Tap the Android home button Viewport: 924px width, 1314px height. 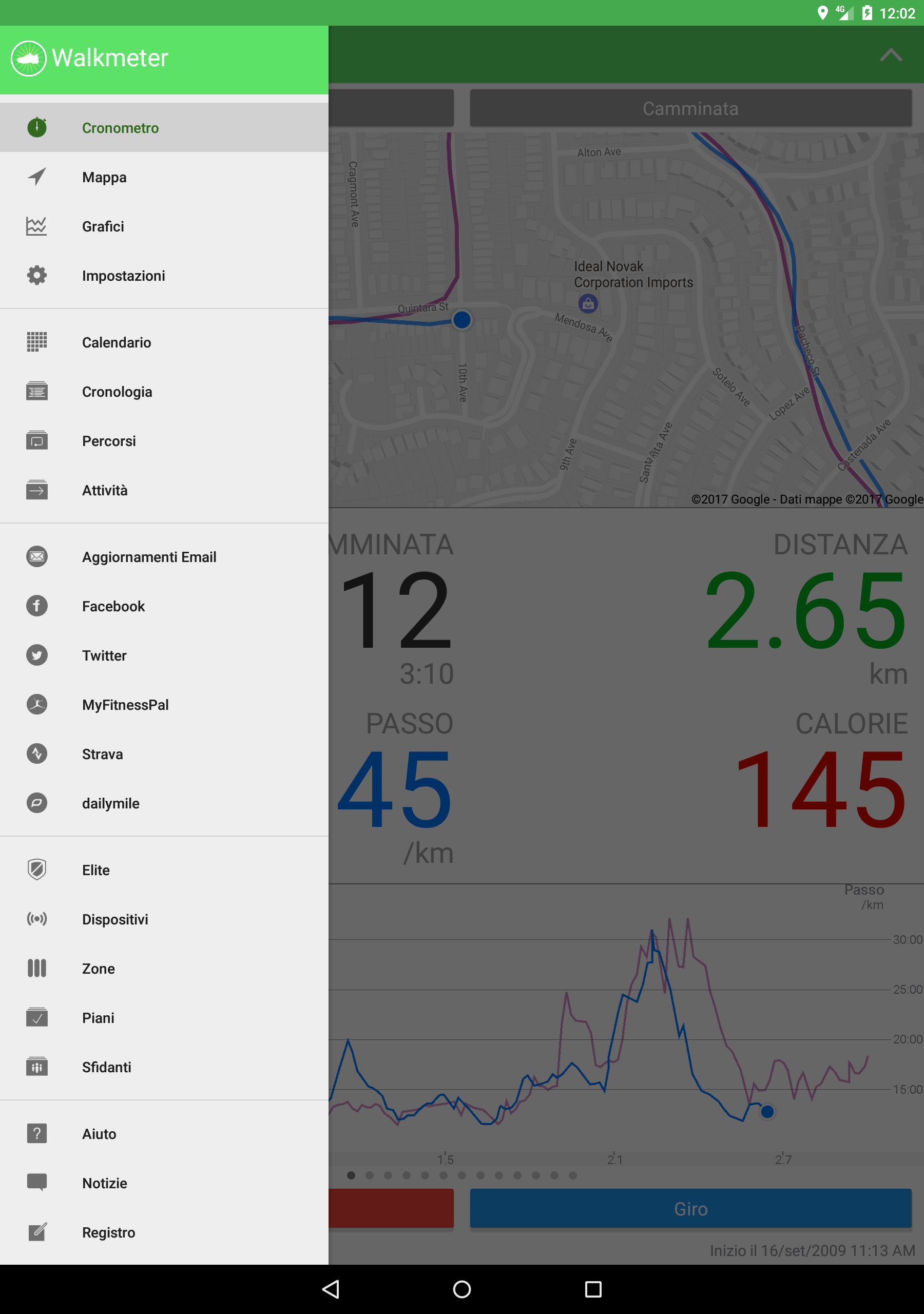[x=461, y=1289]
